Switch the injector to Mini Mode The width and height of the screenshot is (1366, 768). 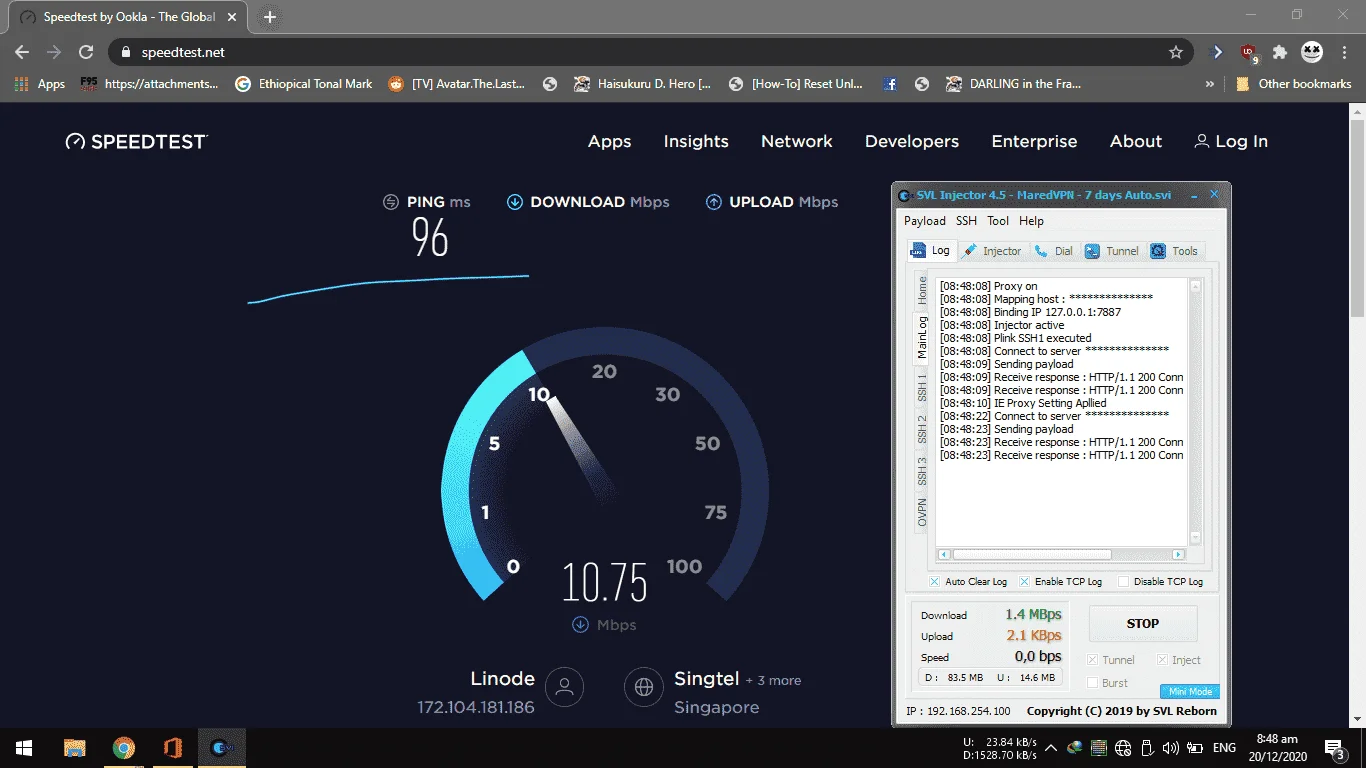click(1189, 691)
